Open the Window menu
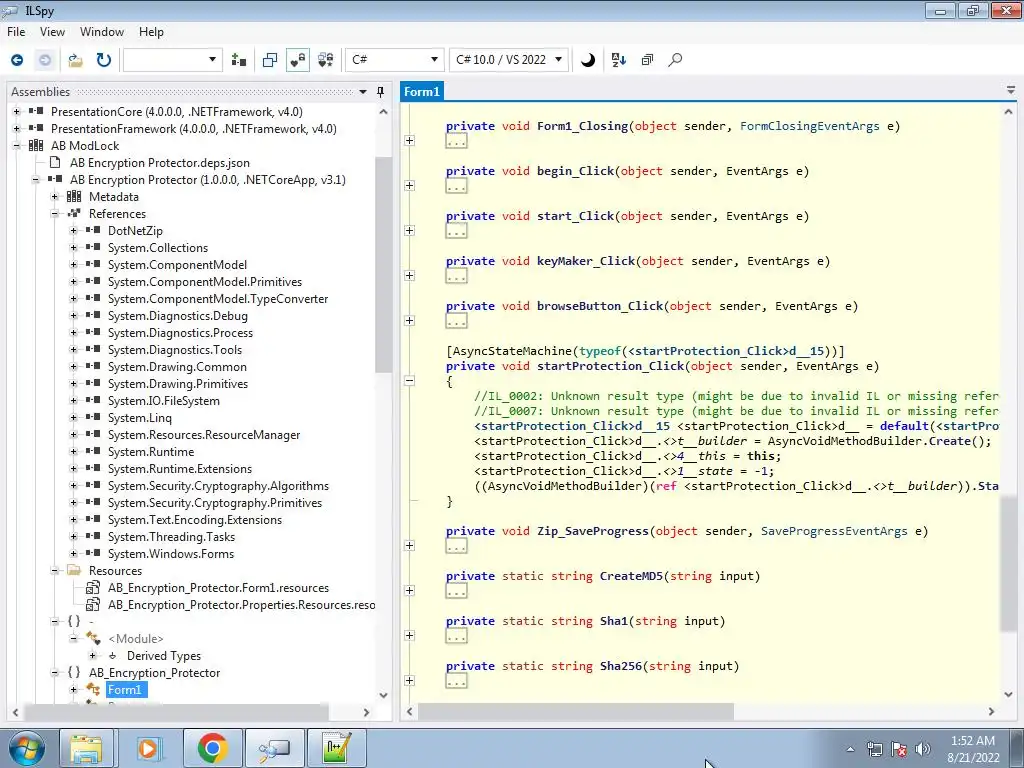The image size is (1024, 768). pos(101,32)
